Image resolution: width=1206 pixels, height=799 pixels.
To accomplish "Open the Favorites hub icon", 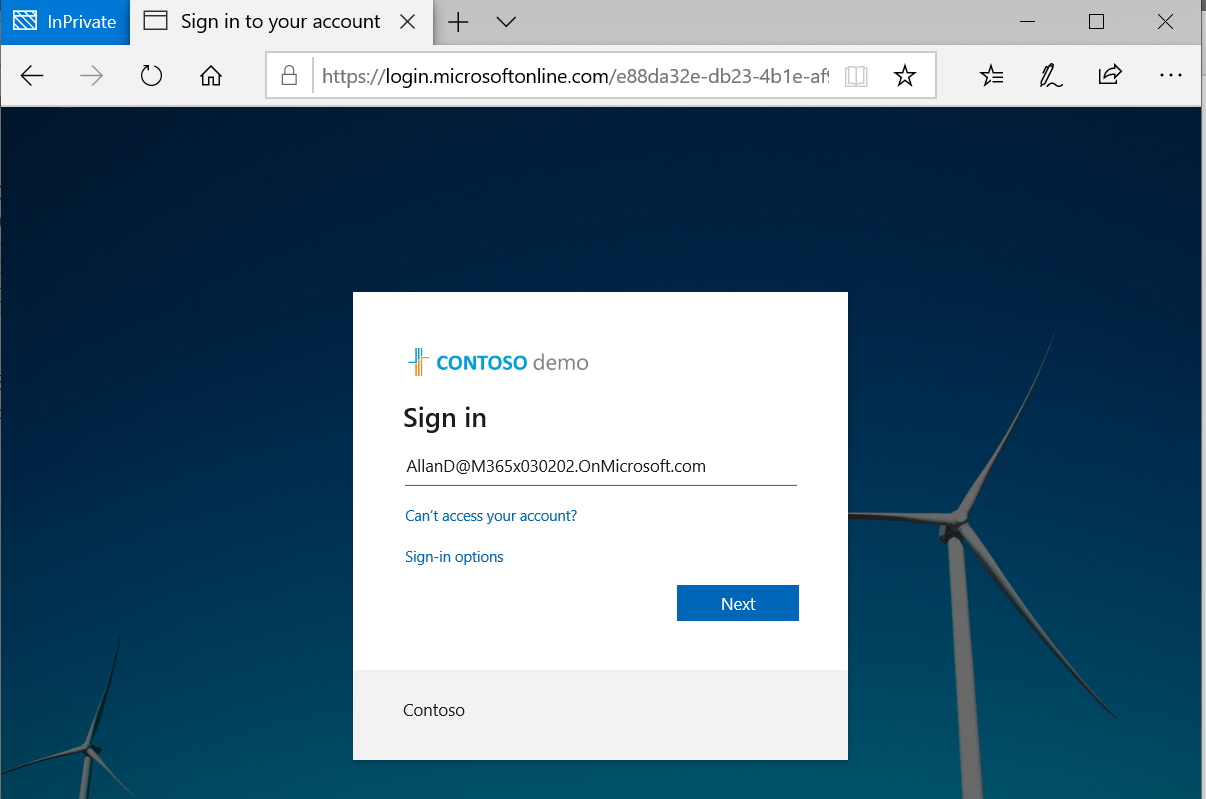I will (x=991, y=76).
